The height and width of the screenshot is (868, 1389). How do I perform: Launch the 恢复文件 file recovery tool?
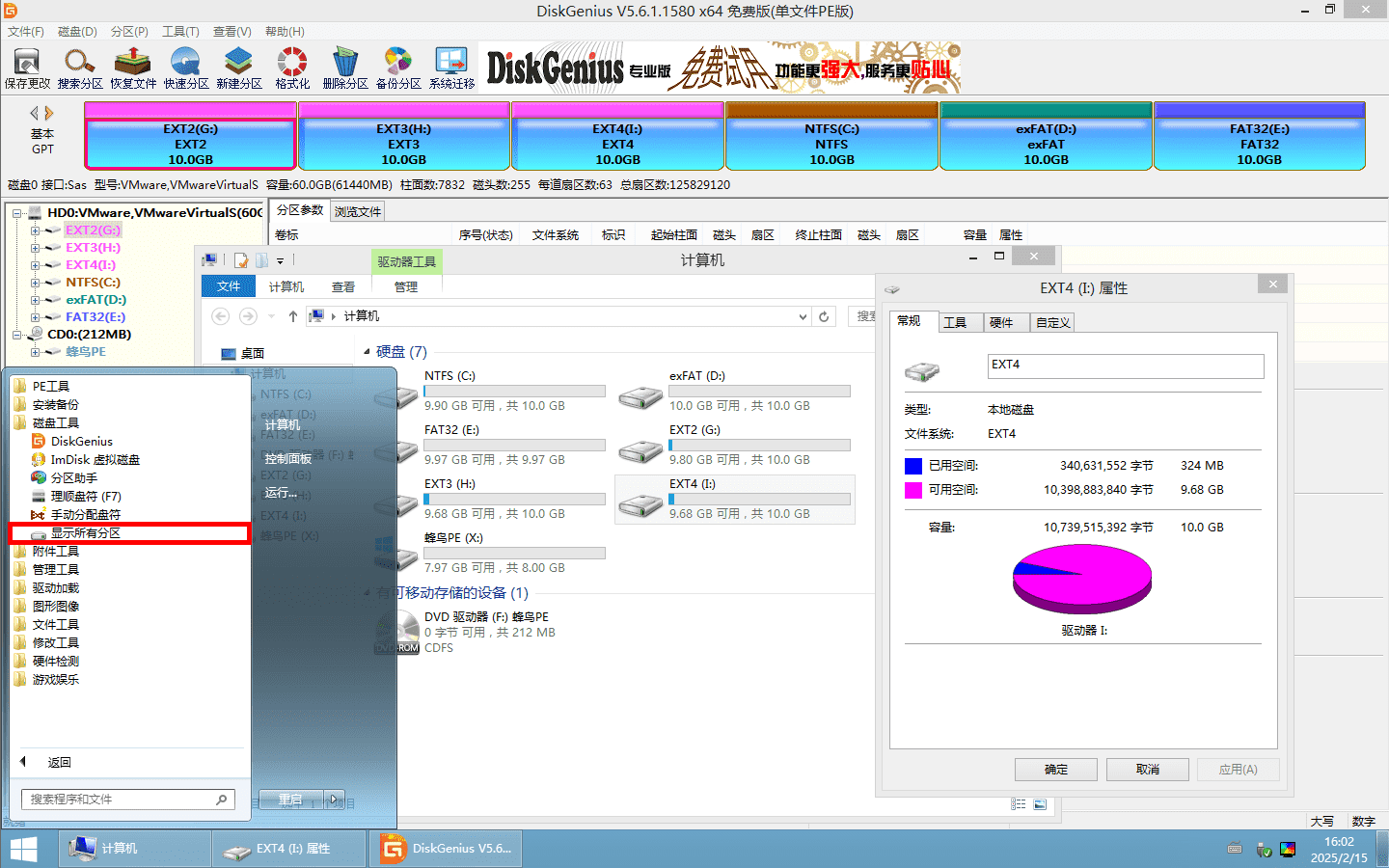(133, 68)
